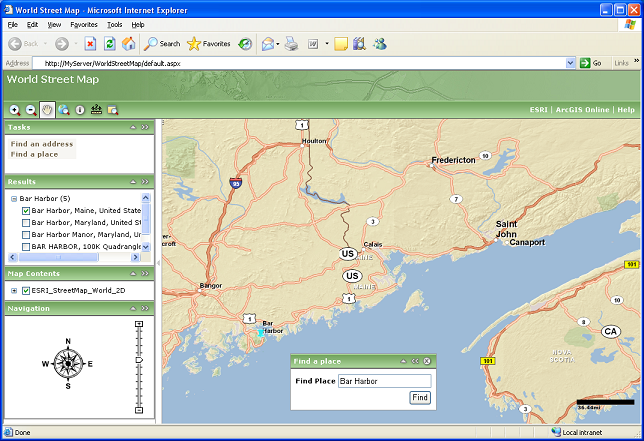Open the Tools menu
The height and width of the screenshot is (441, 644).
[115, 23]
